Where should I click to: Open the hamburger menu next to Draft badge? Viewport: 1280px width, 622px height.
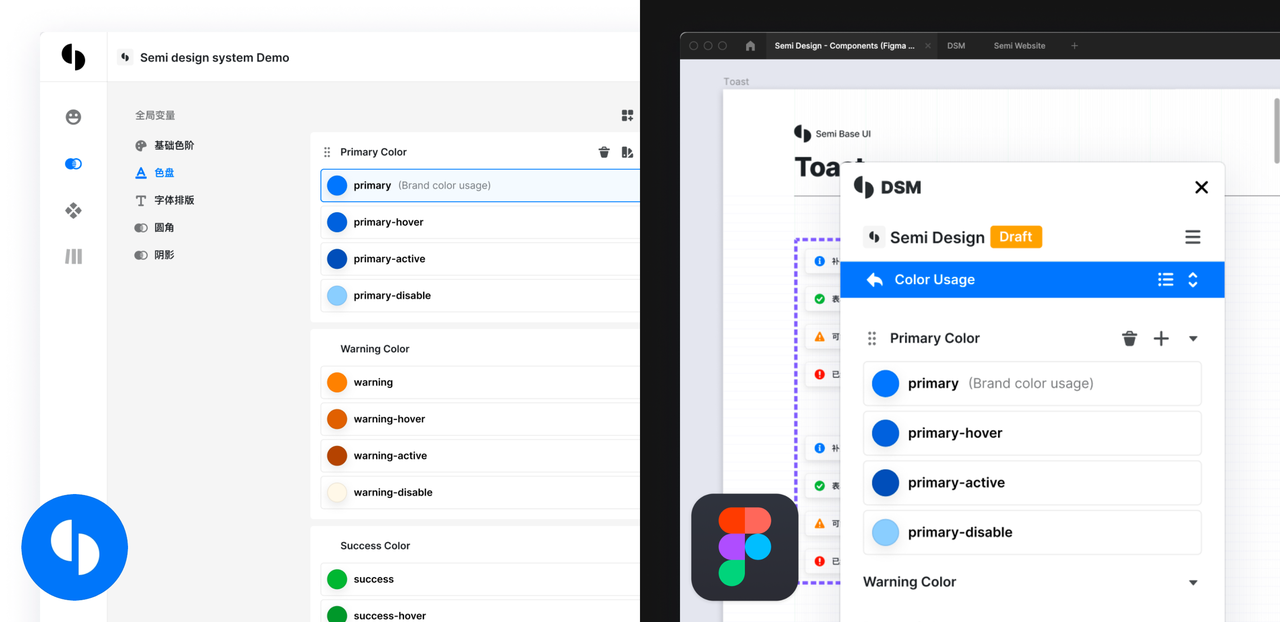pos(1192,237)
